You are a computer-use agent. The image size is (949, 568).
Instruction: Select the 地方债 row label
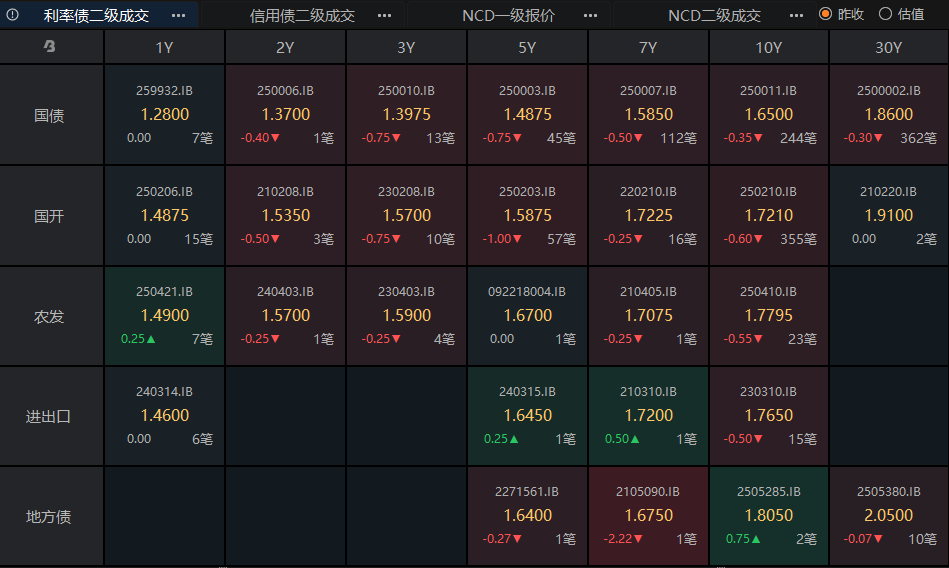point(48,517)
